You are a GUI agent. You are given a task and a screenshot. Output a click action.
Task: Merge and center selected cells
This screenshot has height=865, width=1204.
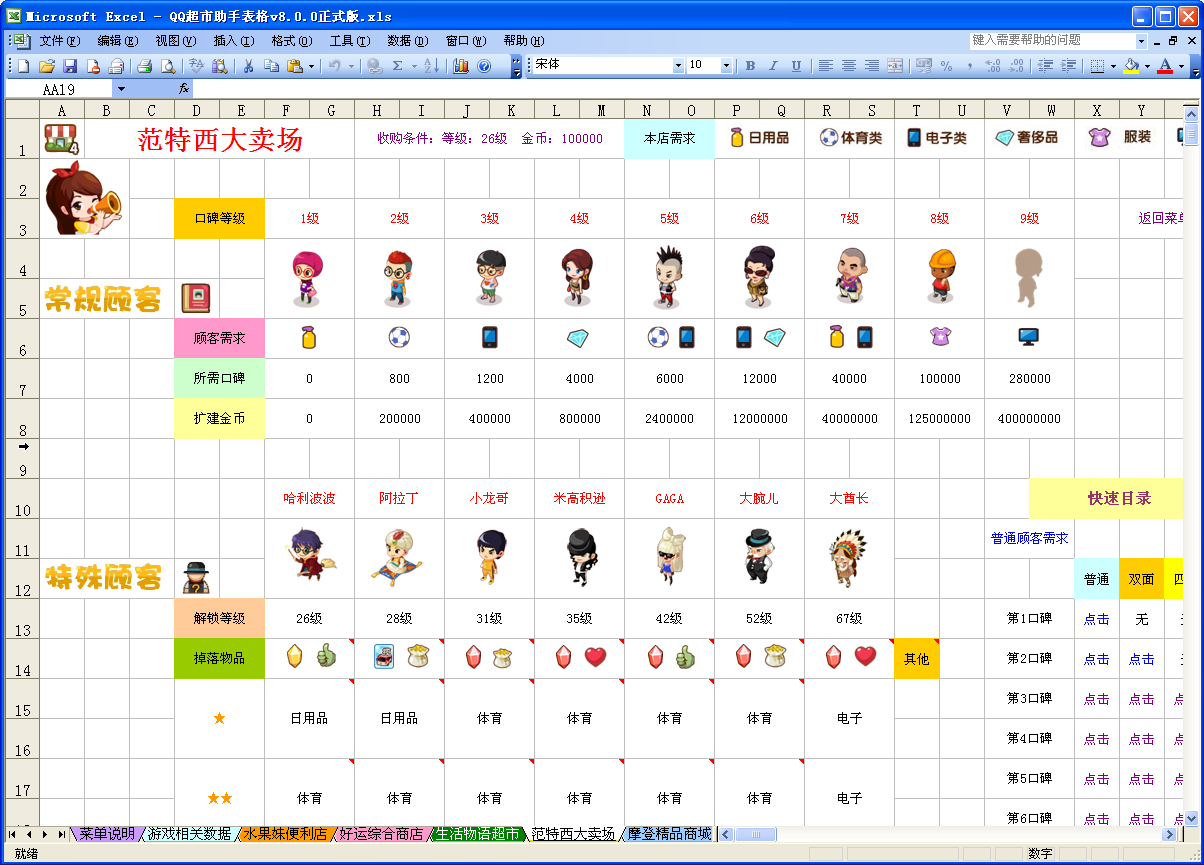pos(895,66)
